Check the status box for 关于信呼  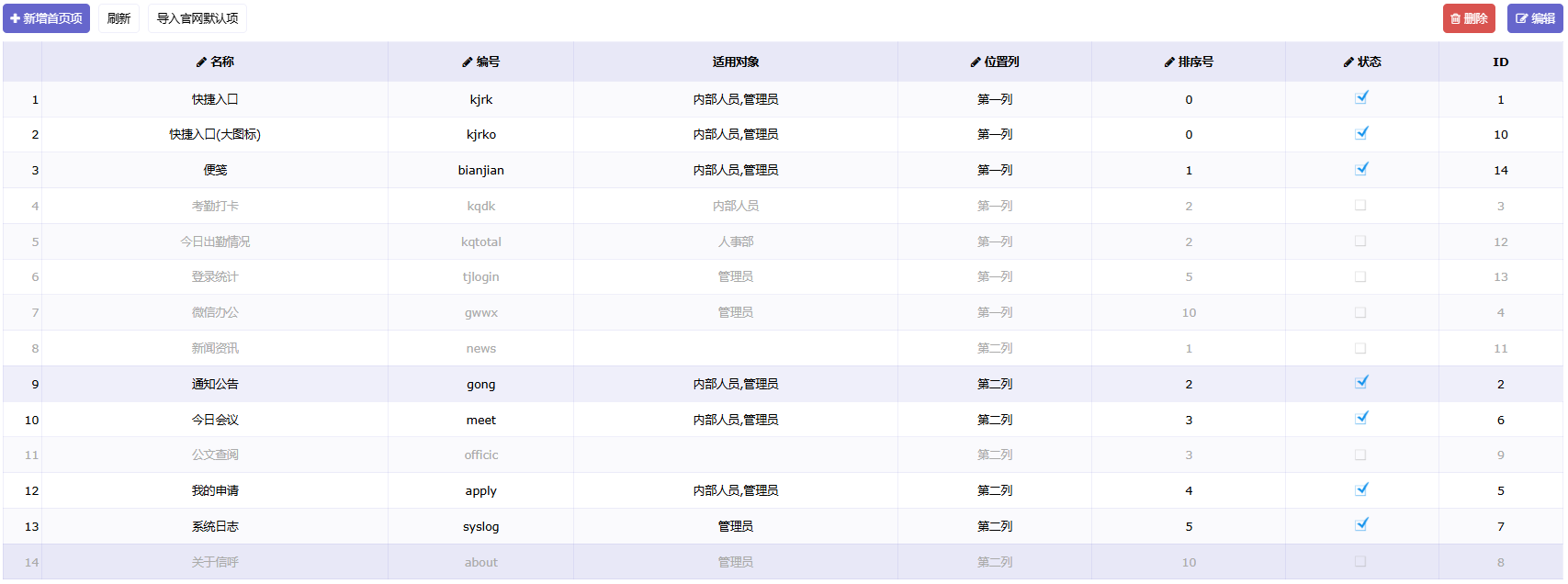pos(1360,561)
